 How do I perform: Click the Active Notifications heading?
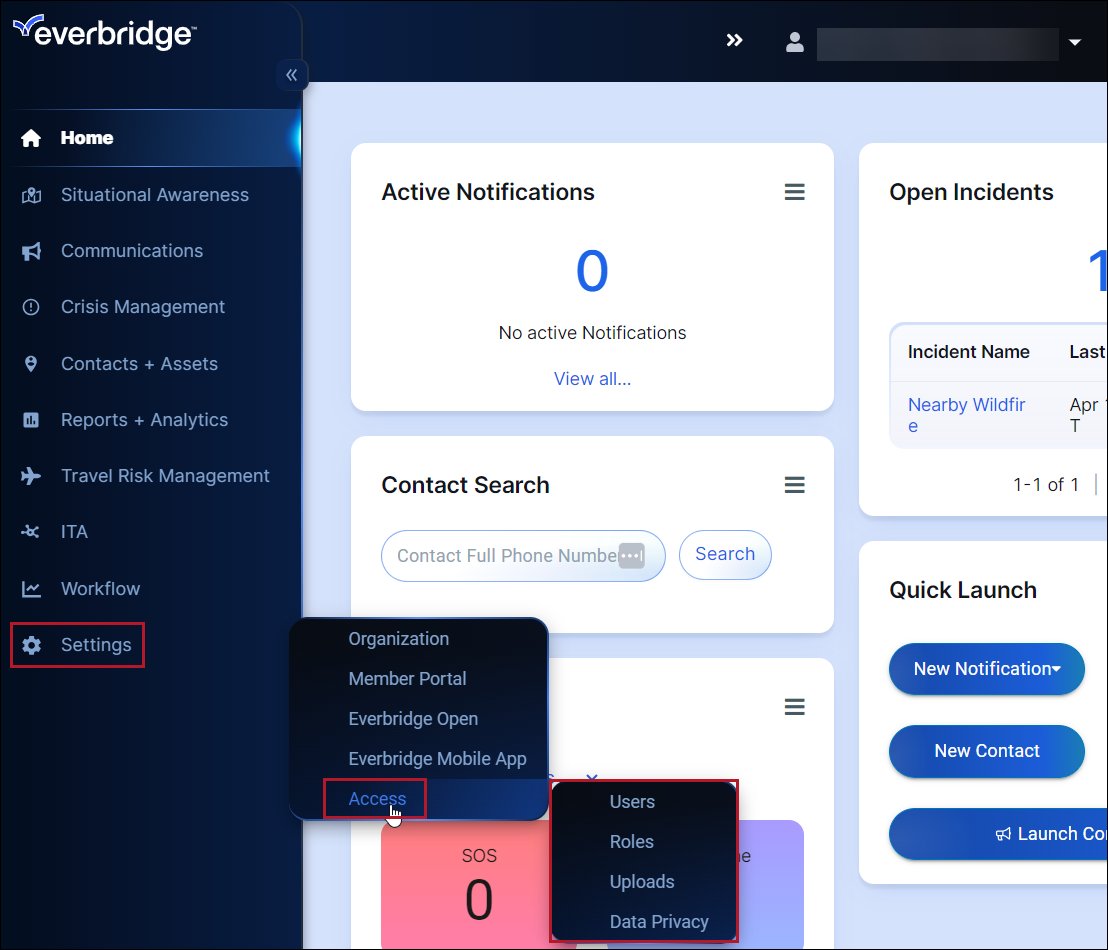click(488, 192)
